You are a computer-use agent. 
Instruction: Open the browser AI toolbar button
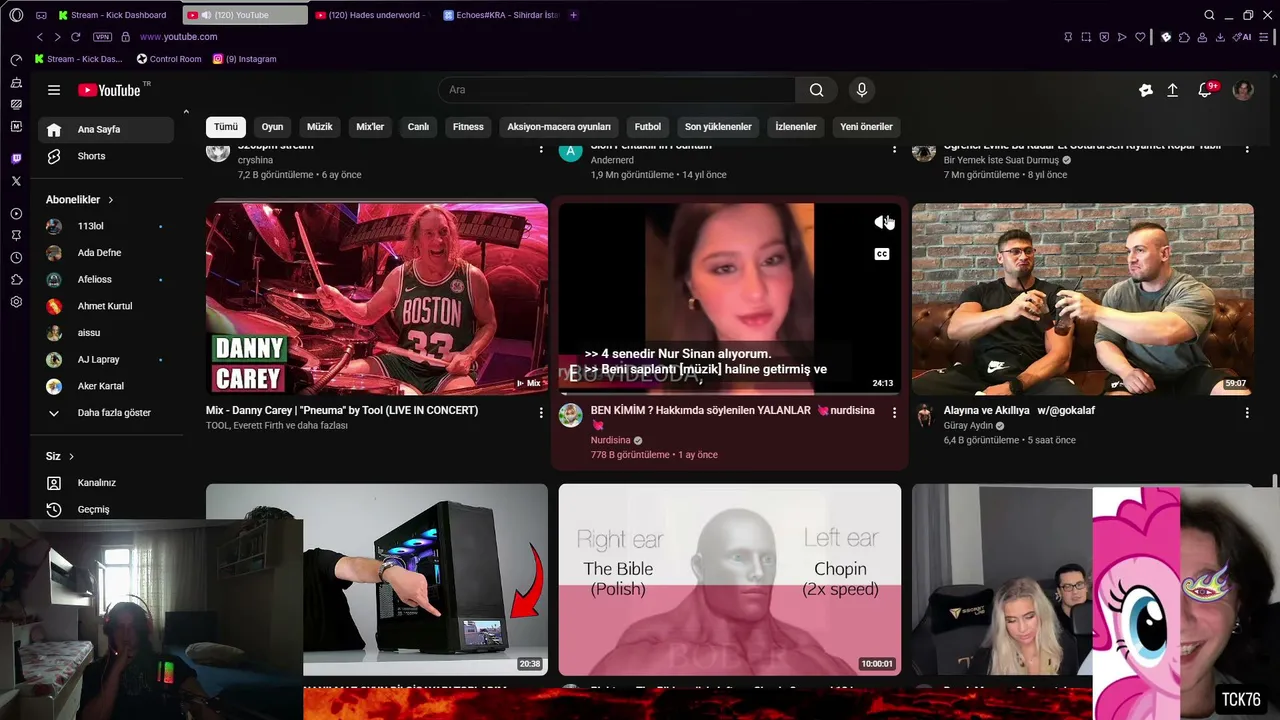click(x=1244, y=37)
